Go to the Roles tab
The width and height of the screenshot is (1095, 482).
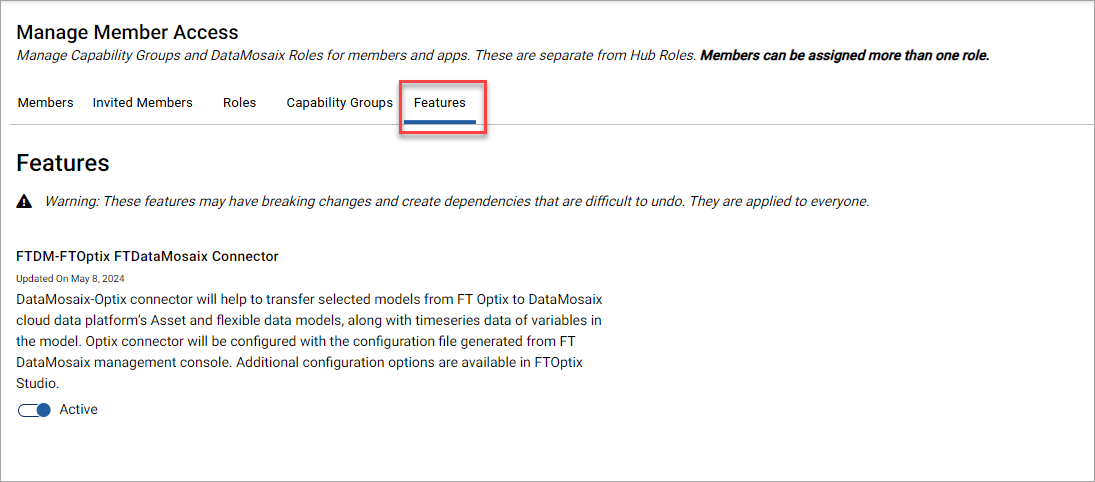point(240,103)
